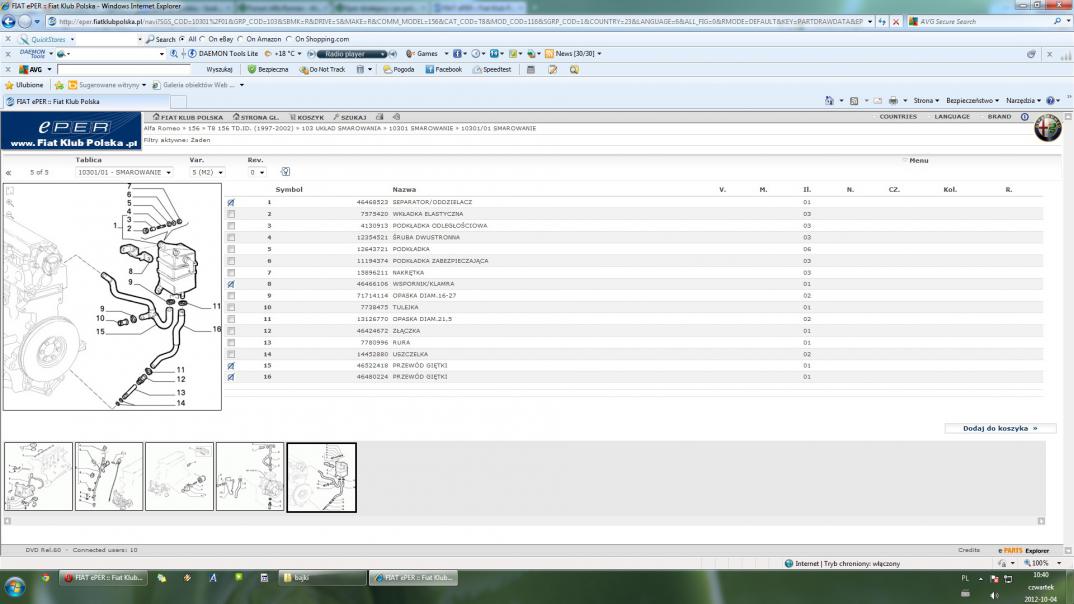1074x604 pixels.
Task: Open SZUKAJ search tool in ePER
Action: (x=350, y=117)
